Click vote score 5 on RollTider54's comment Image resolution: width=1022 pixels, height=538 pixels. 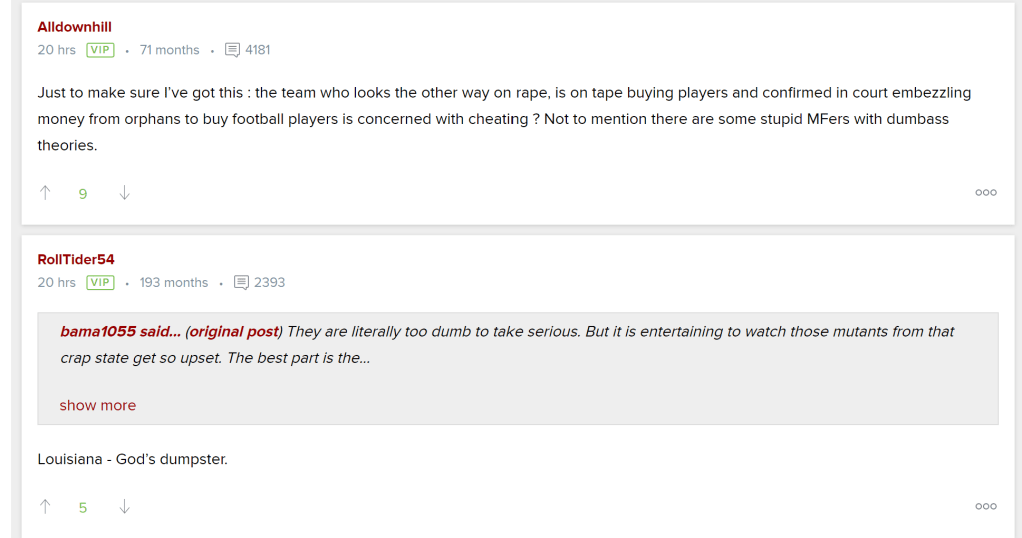(83, 508)
